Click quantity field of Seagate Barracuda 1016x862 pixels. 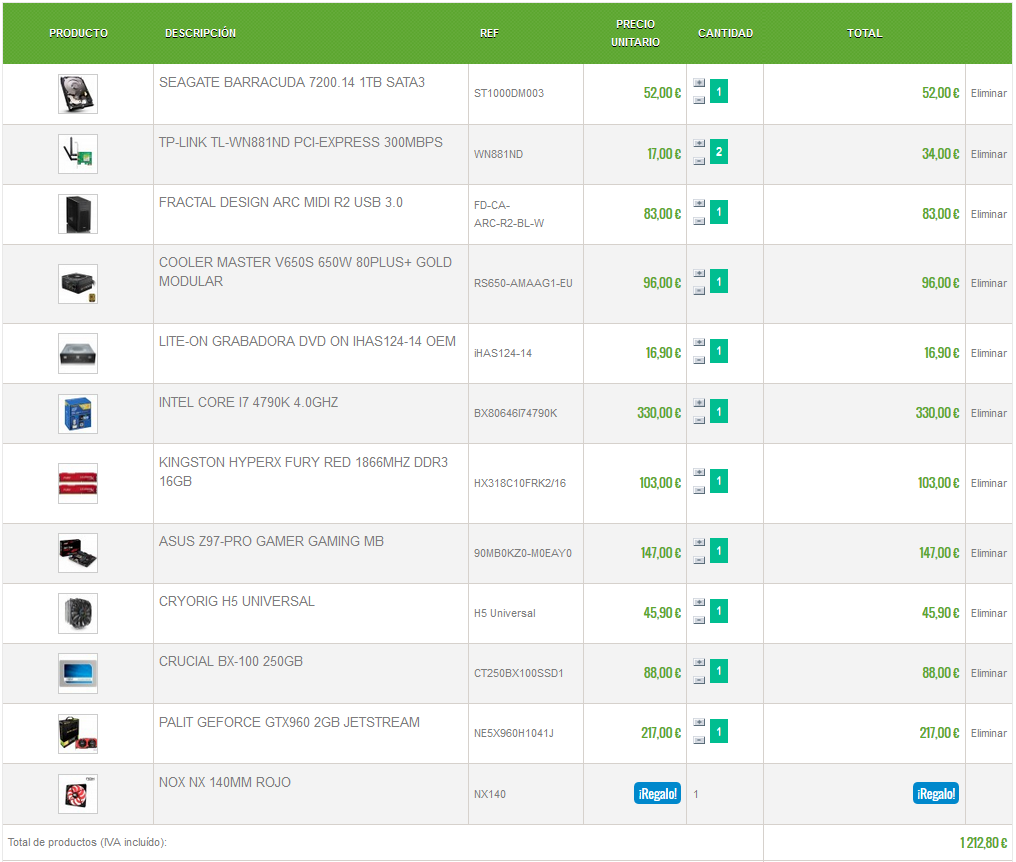tap(719, 91)
